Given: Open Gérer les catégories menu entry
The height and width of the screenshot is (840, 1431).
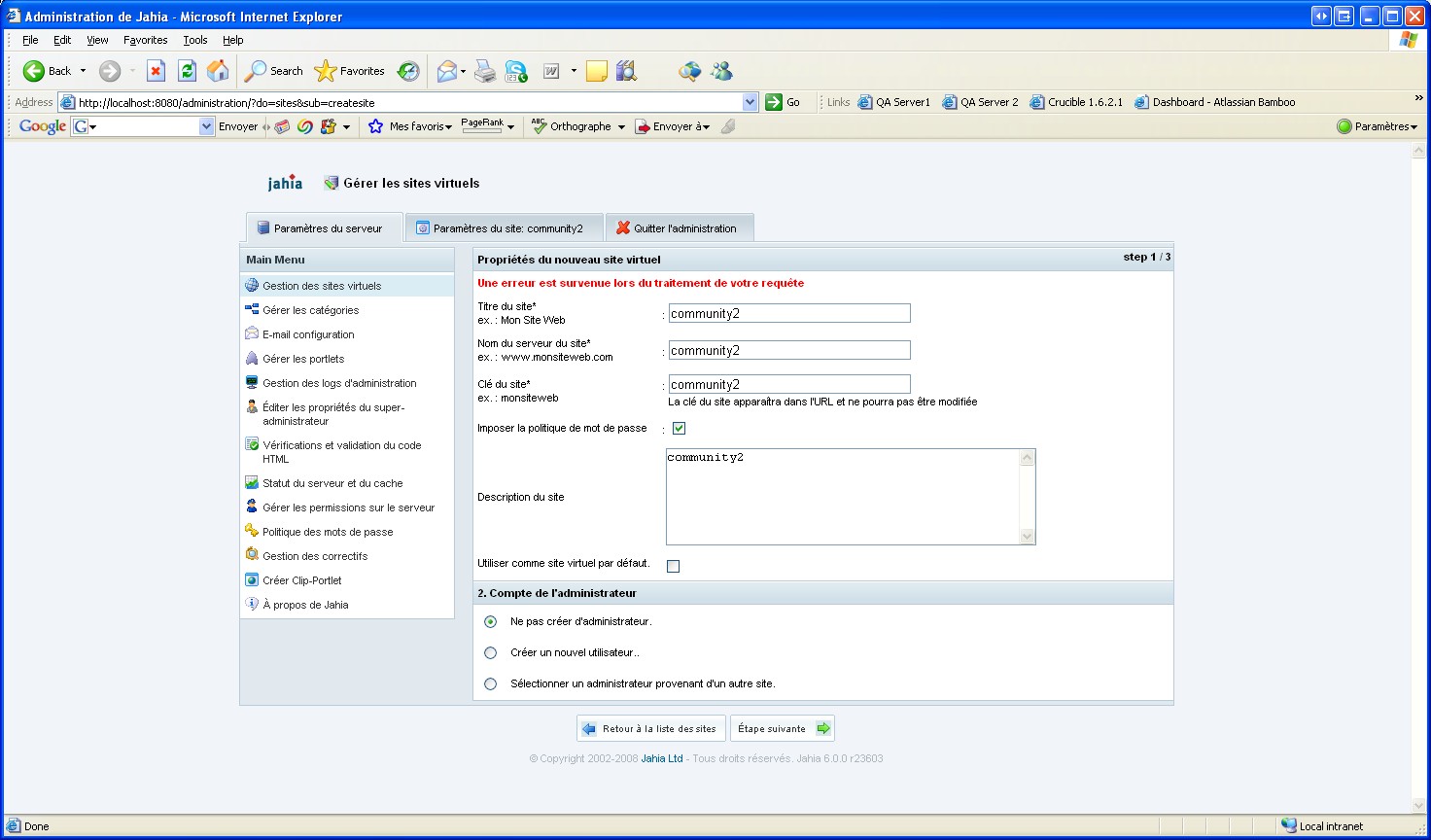Looking at the screenshot, I should [310, 310].
